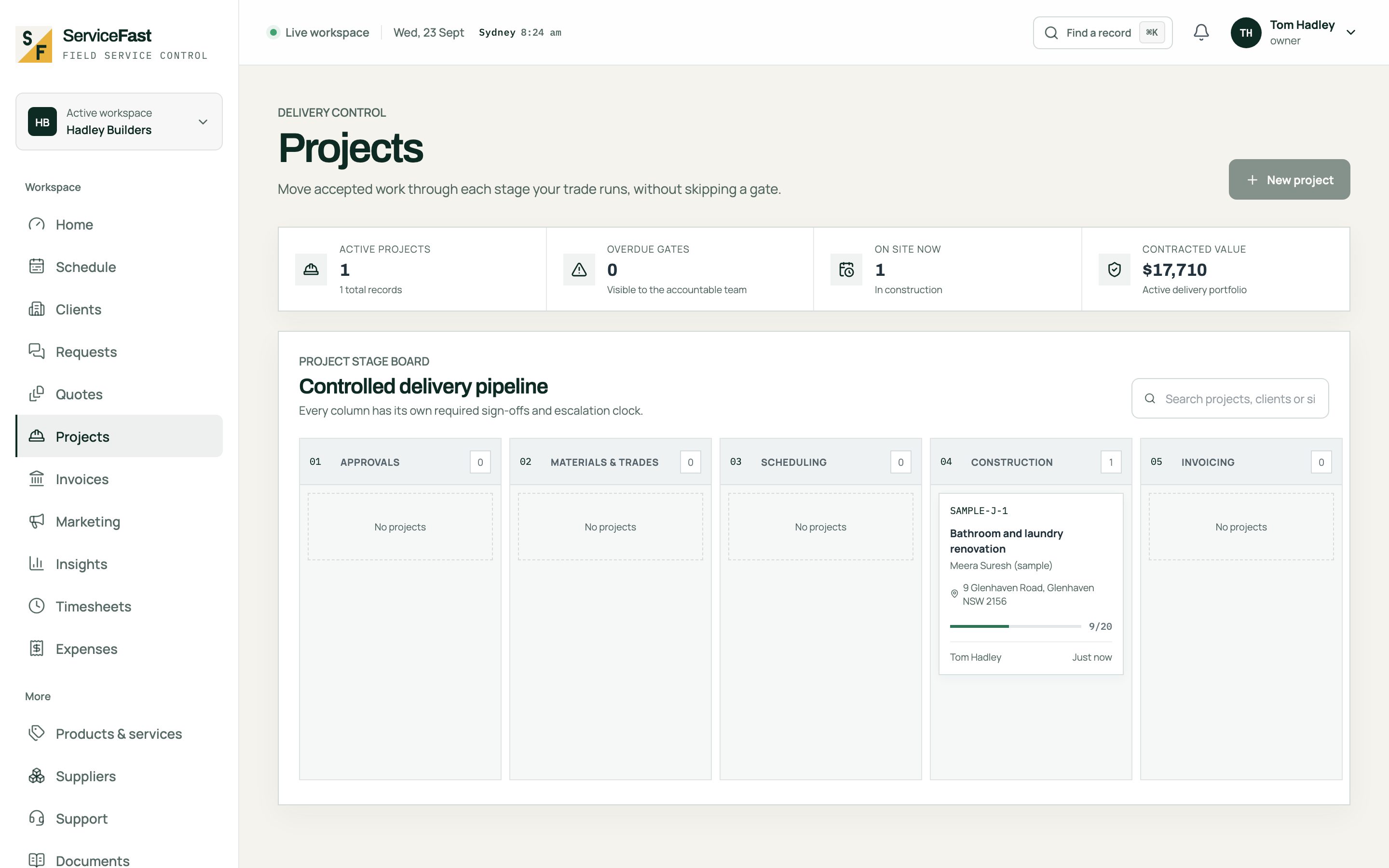Click the green Live workspace status dot

(273, 32)
